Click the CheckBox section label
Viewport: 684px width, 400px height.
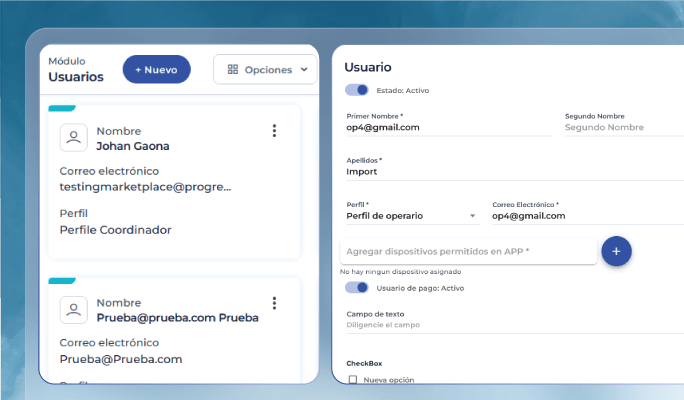tap(364, 363)
